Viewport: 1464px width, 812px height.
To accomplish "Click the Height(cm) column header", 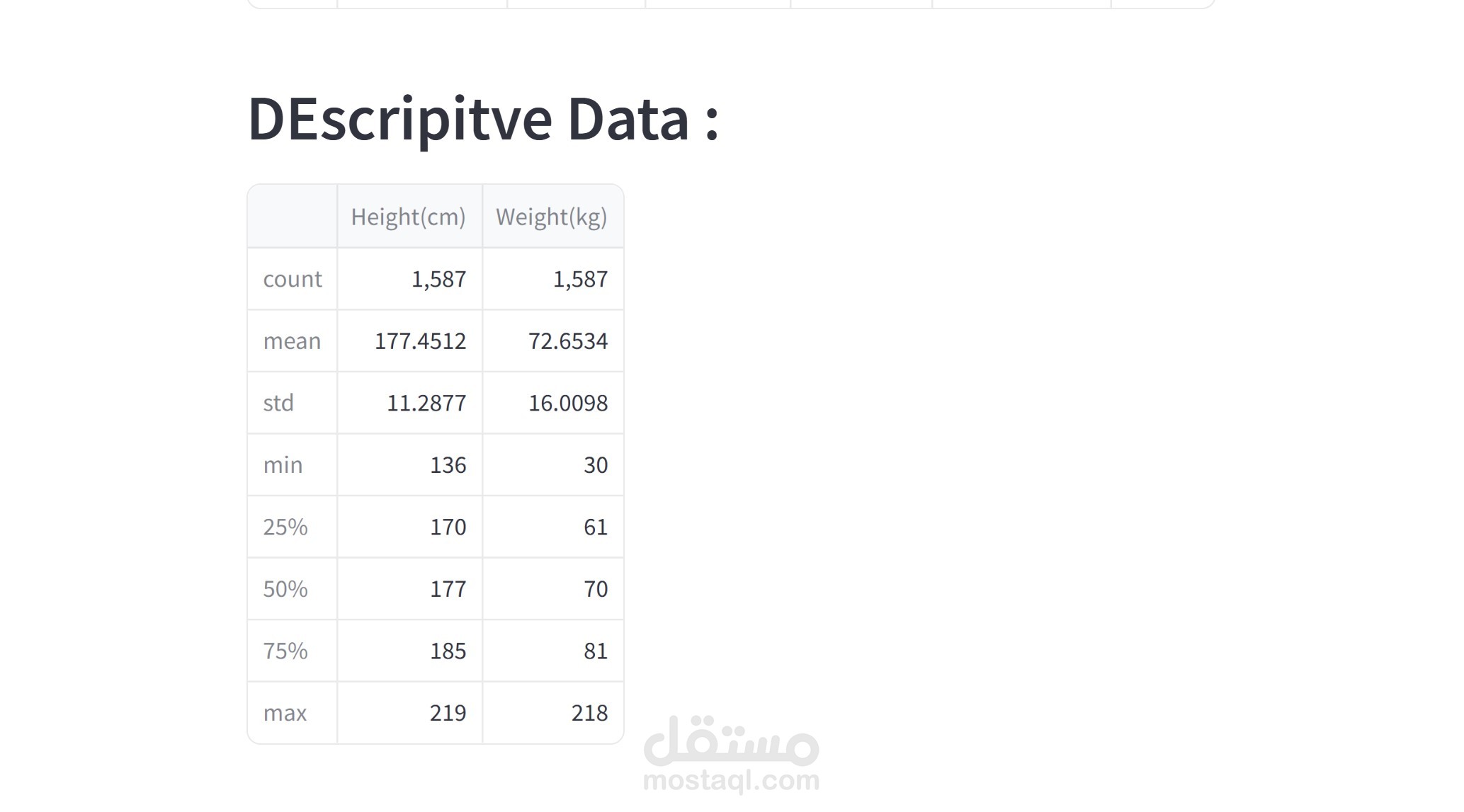I will pyautogui.click(x=409, y=217).
